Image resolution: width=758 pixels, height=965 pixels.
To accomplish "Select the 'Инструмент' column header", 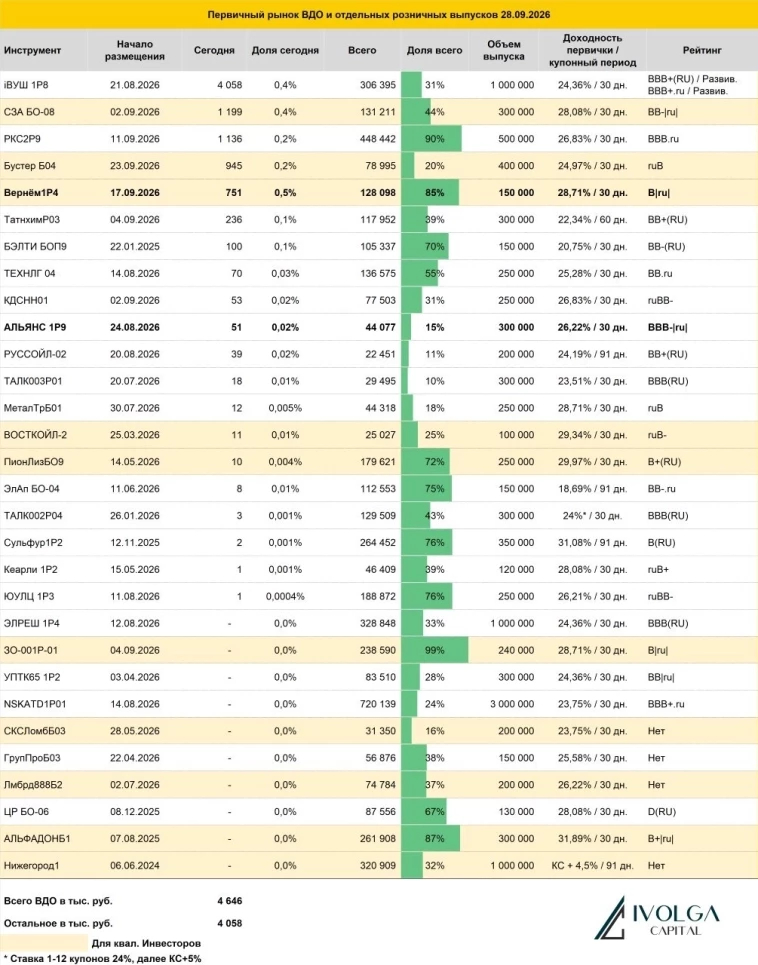I will (x=33, y=50).
